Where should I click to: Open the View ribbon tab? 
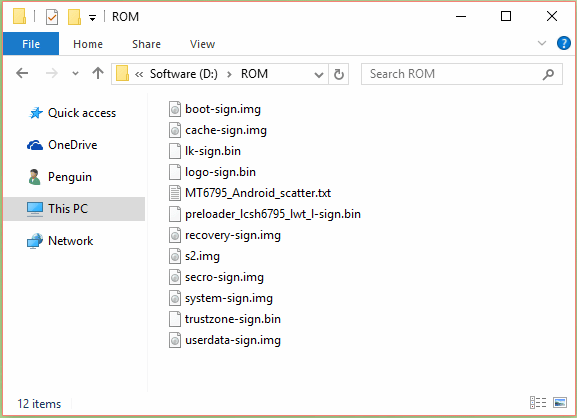click(x=202, y=44)
